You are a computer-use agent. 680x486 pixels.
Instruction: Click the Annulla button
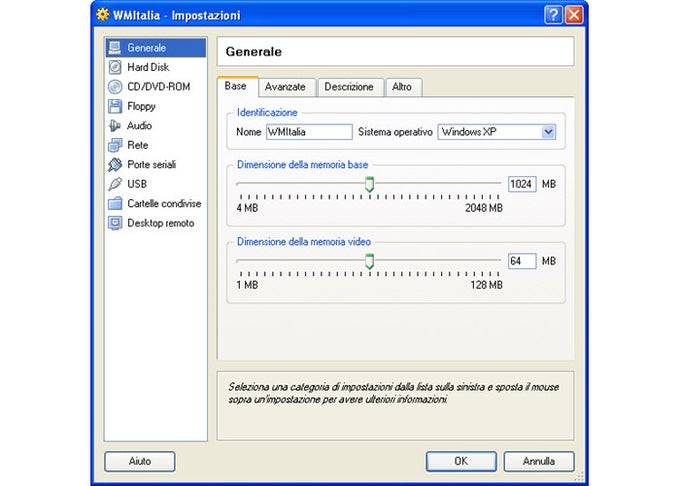coord(539,461)
